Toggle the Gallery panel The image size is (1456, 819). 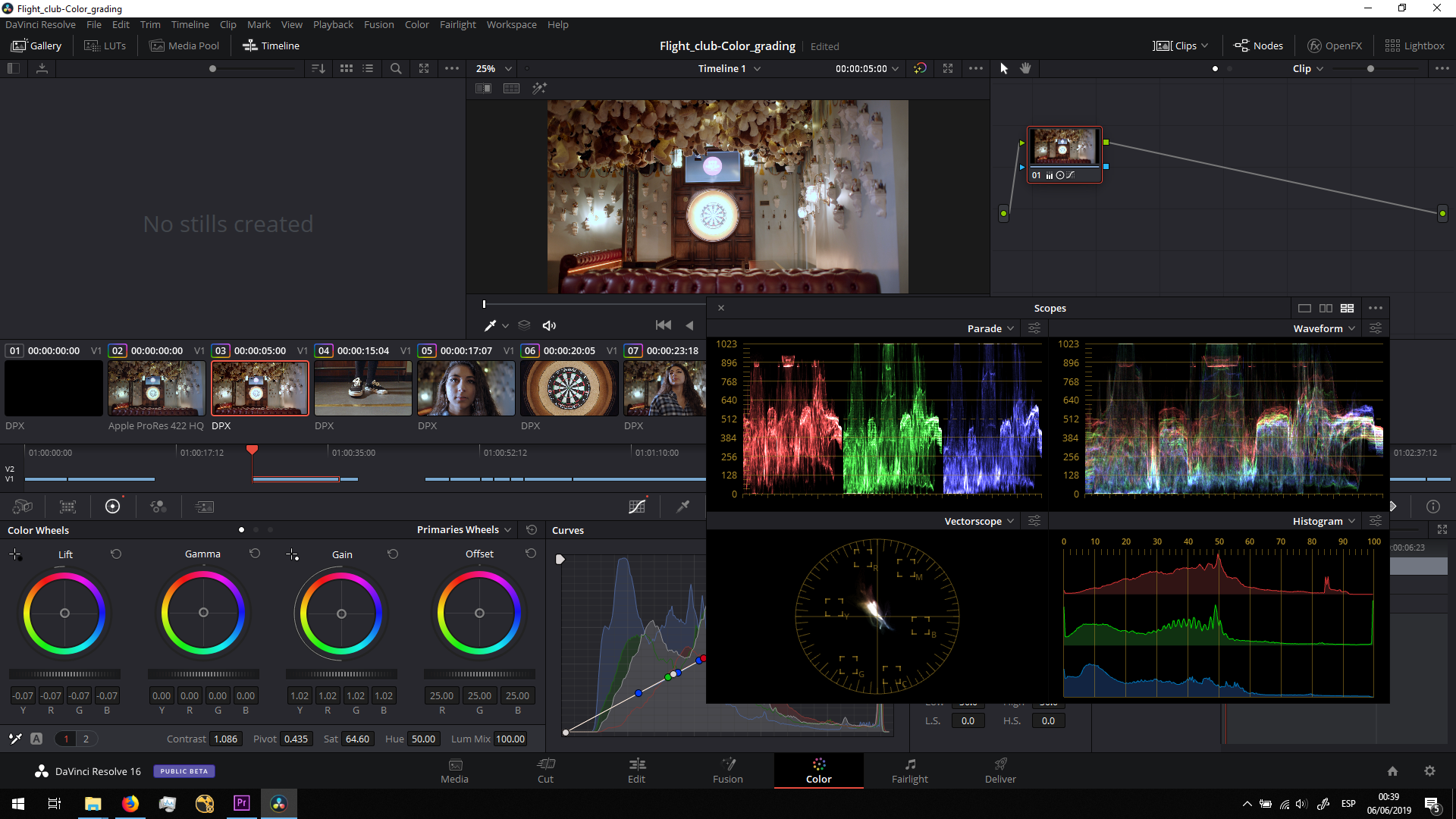coord(36,45)
